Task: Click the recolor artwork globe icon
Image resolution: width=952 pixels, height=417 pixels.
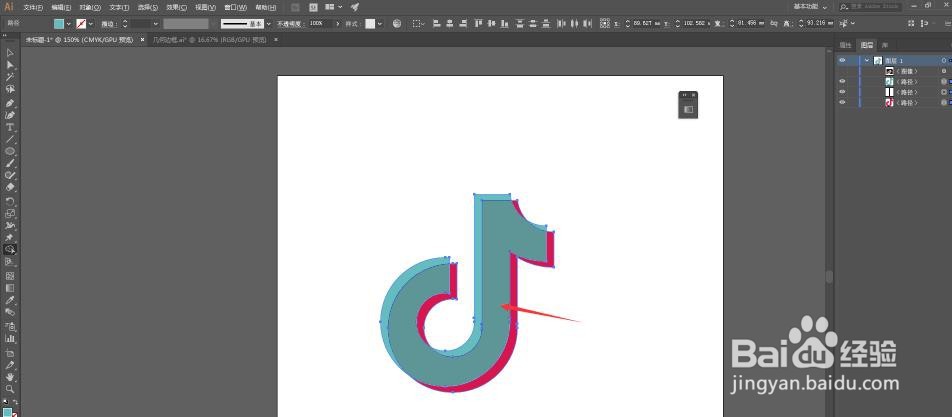Action: (397, 23)
